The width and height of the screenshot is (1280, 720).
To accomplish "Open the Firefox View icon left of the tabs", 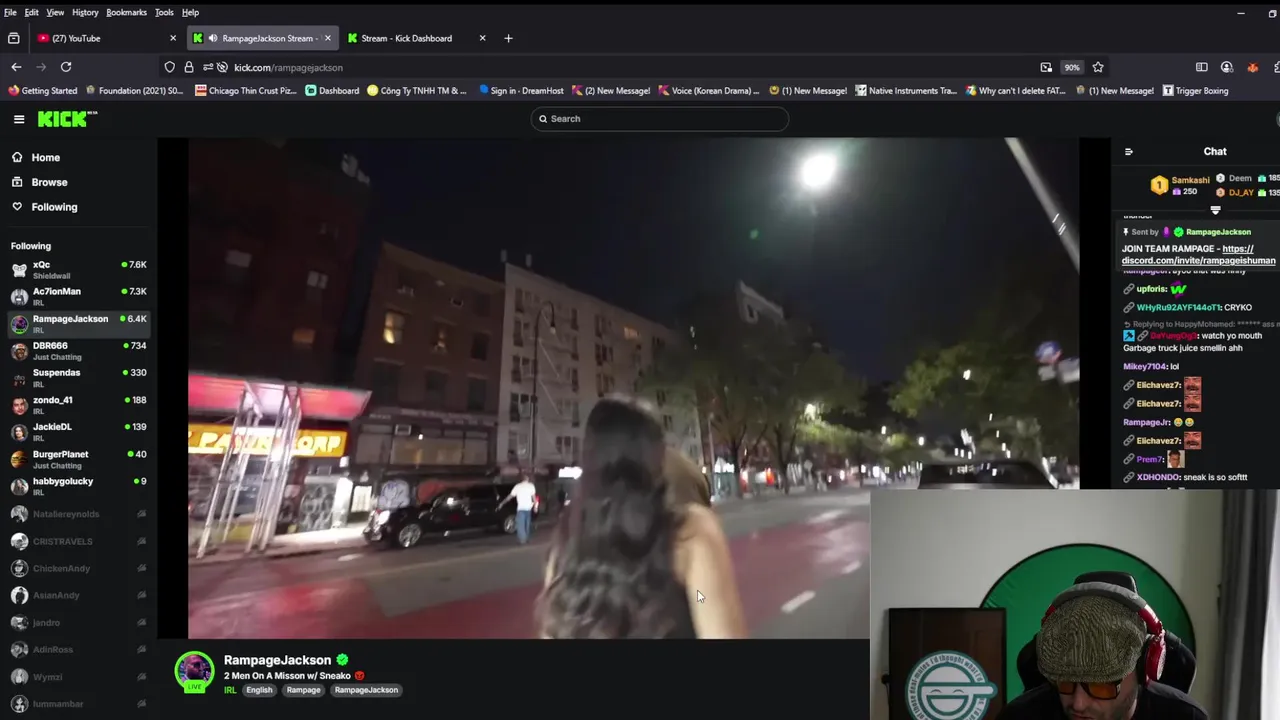I will [x=13, y=38].
